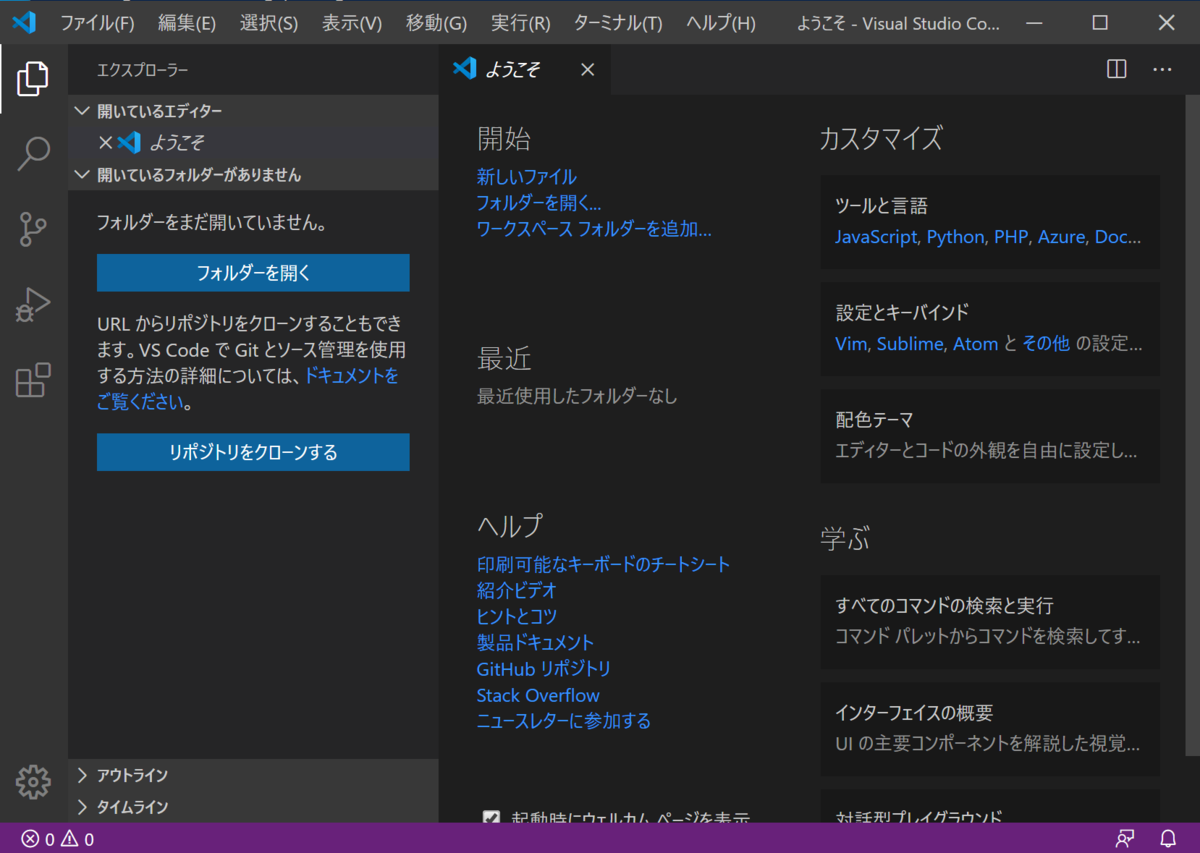Screen dimensions: 1200x853
Task: Click the フォルダーを開く button in sidebar
Action: 253,272
